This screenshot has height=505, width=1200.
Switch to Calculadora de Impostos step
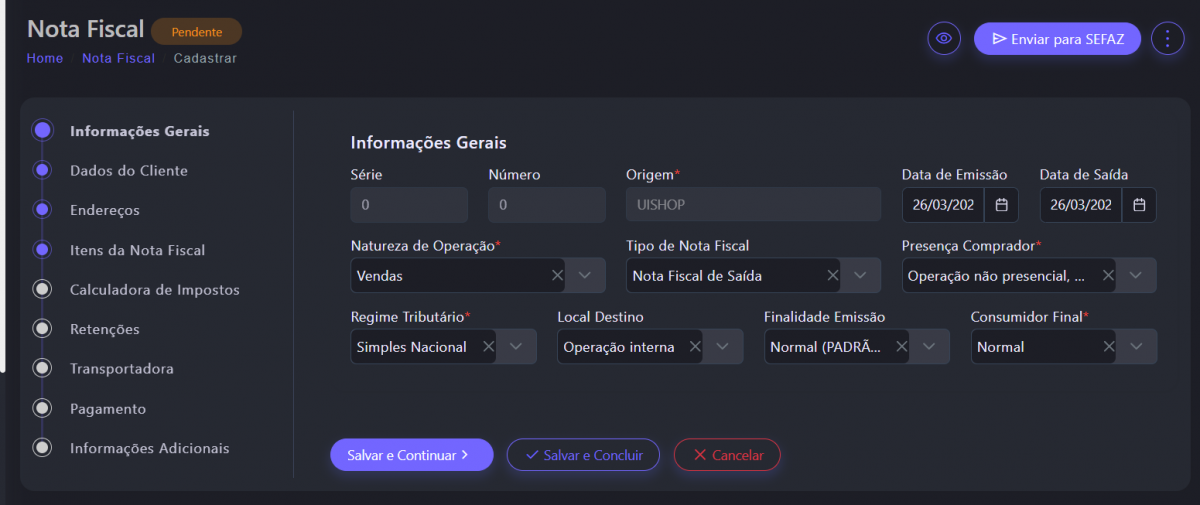154,290
